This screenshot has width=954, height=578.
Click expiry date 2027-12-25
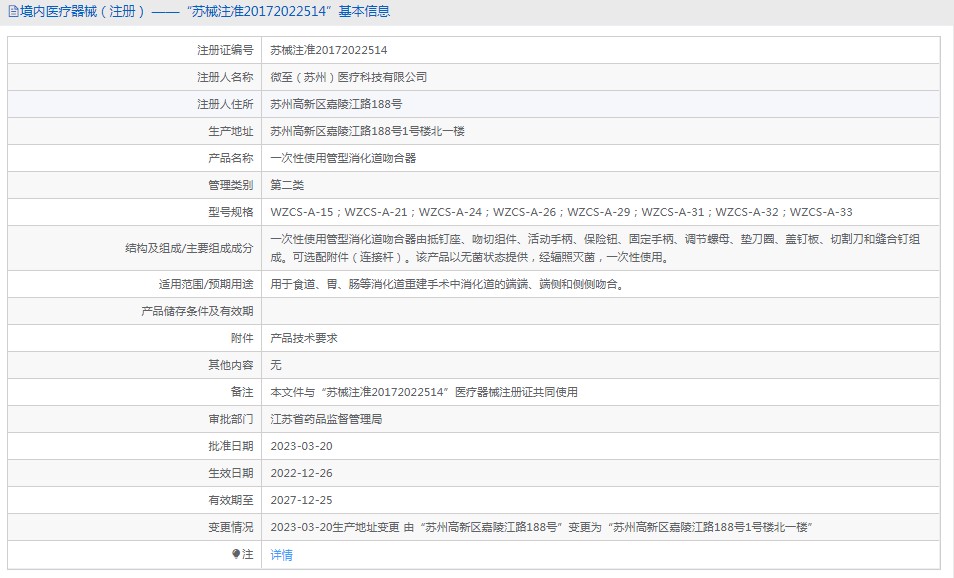[301, 500]
